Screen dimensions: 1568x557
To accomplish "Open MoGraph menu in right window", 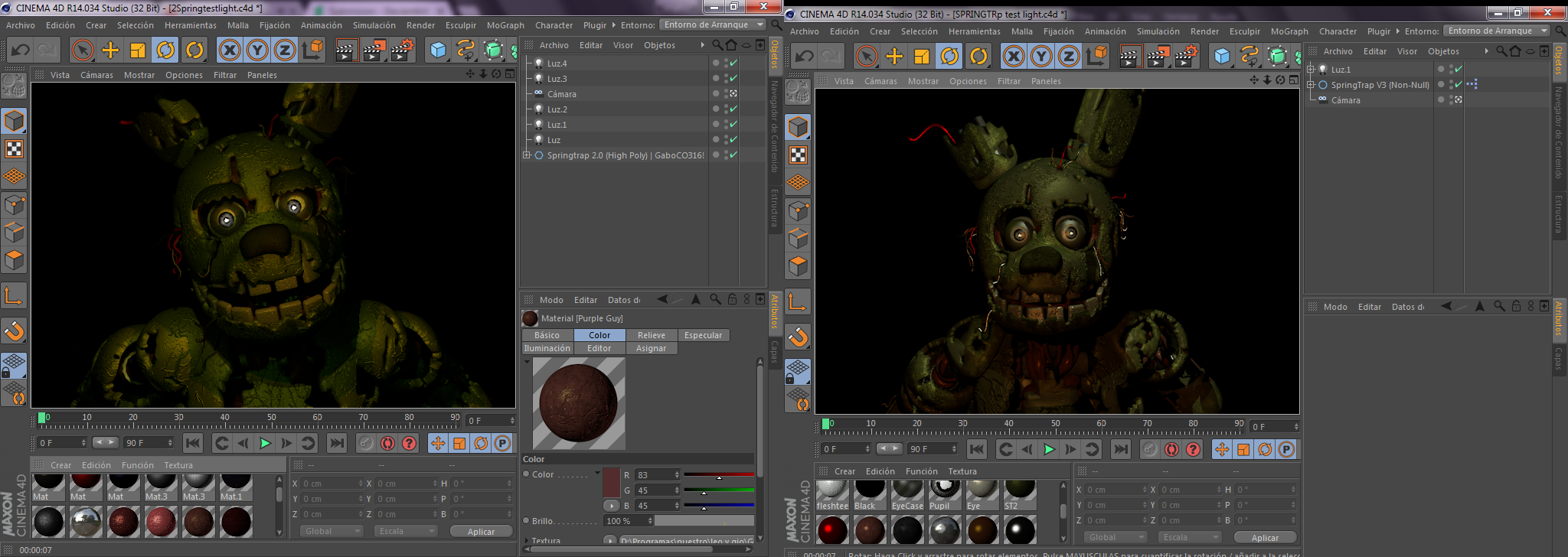I will click(1289, 31).
